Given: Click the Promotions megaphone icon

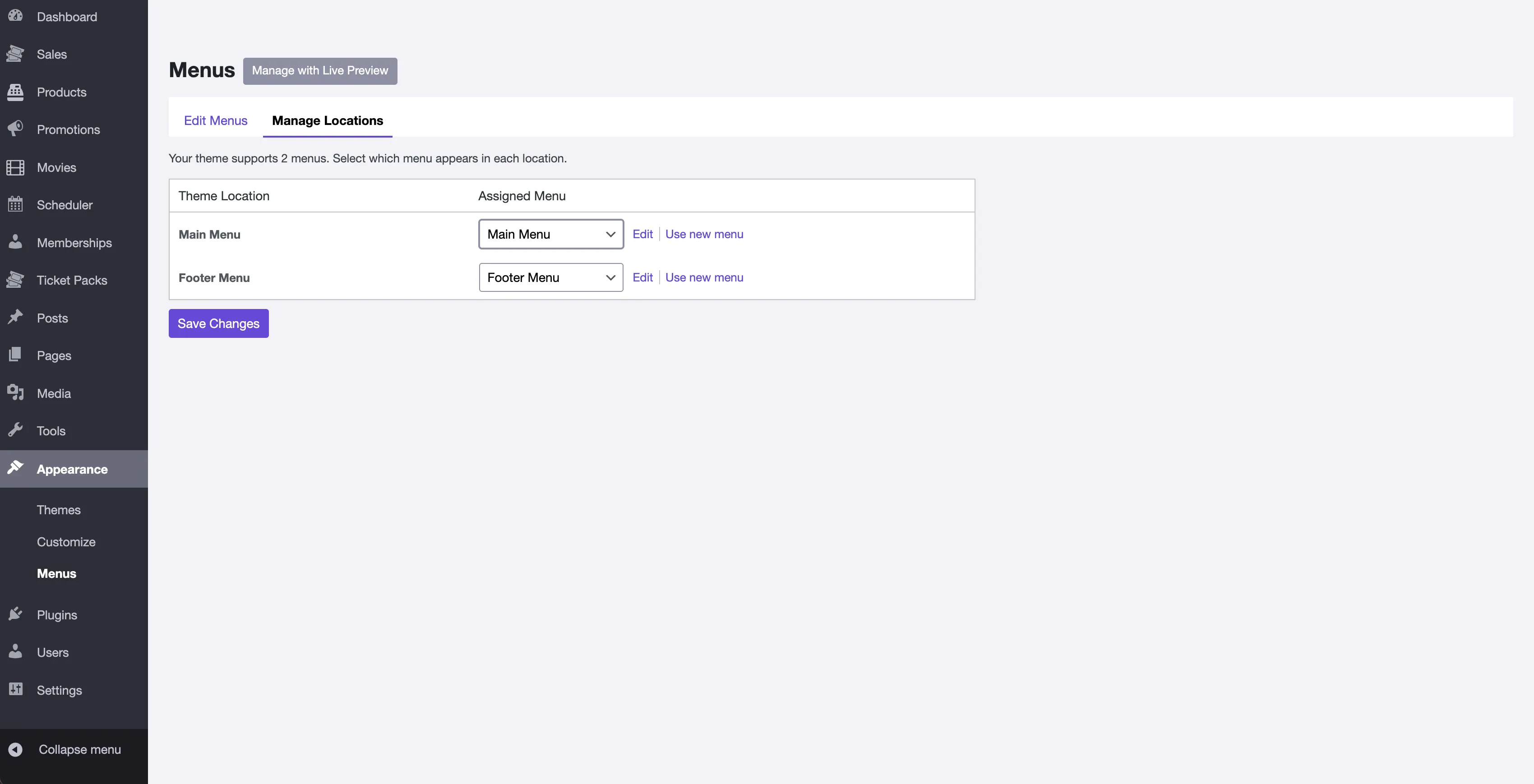Looking at the screenshot, I should coord(15,129).
